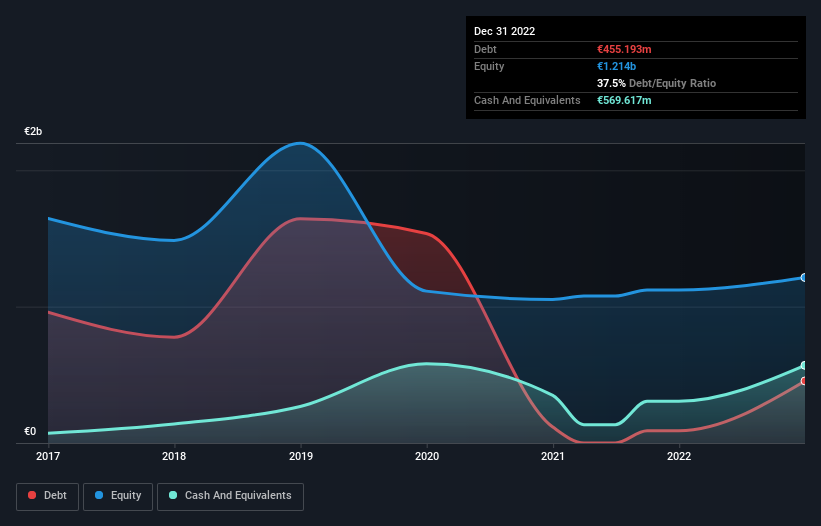The image size is (821, 526).
Task: Select the Debt endpoint marker at Dec 2022
Action: 804,381
